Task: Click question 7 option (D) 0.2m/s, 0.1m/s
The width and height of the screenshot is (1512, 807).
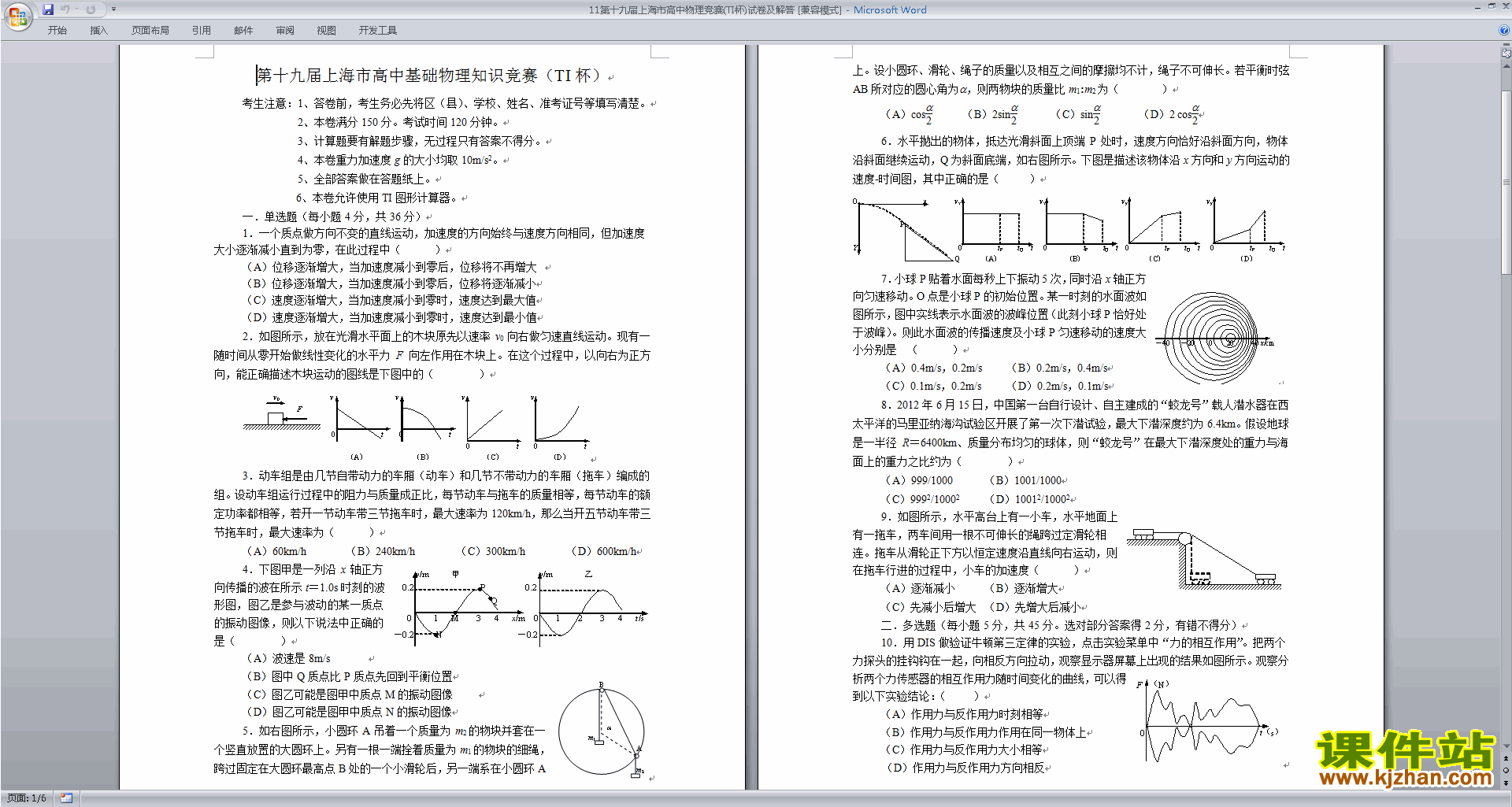Action: pyautogui.click(x=1058, y=386)
